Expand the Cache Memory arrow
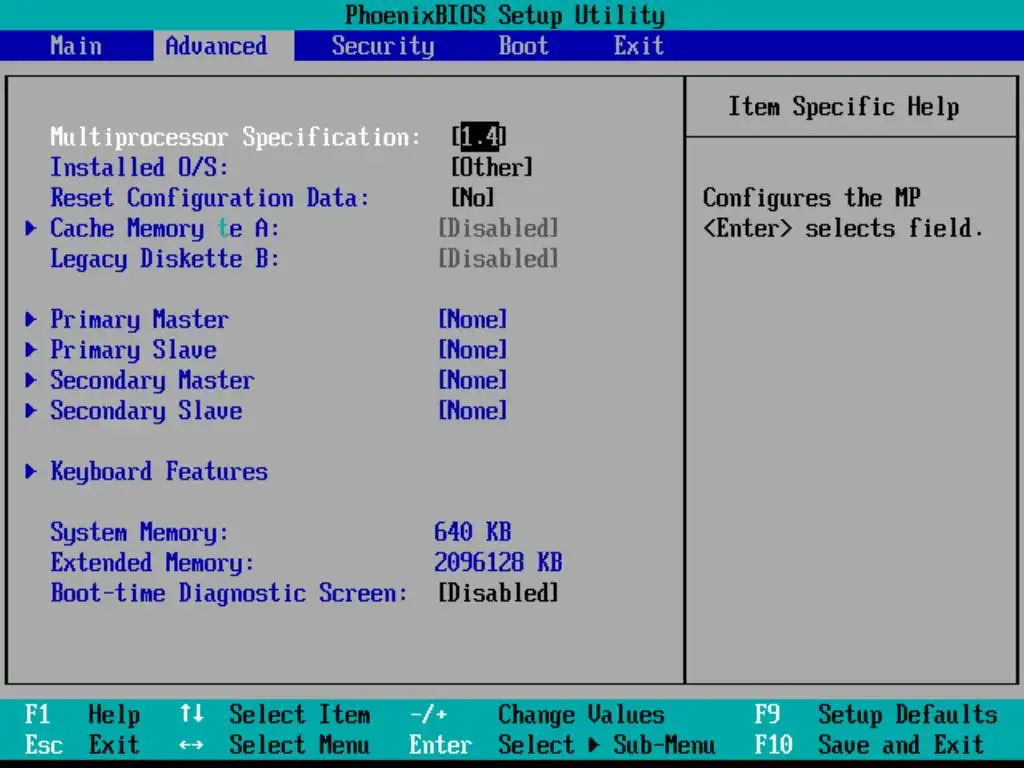1024x768 pixels. click(31, 228)
